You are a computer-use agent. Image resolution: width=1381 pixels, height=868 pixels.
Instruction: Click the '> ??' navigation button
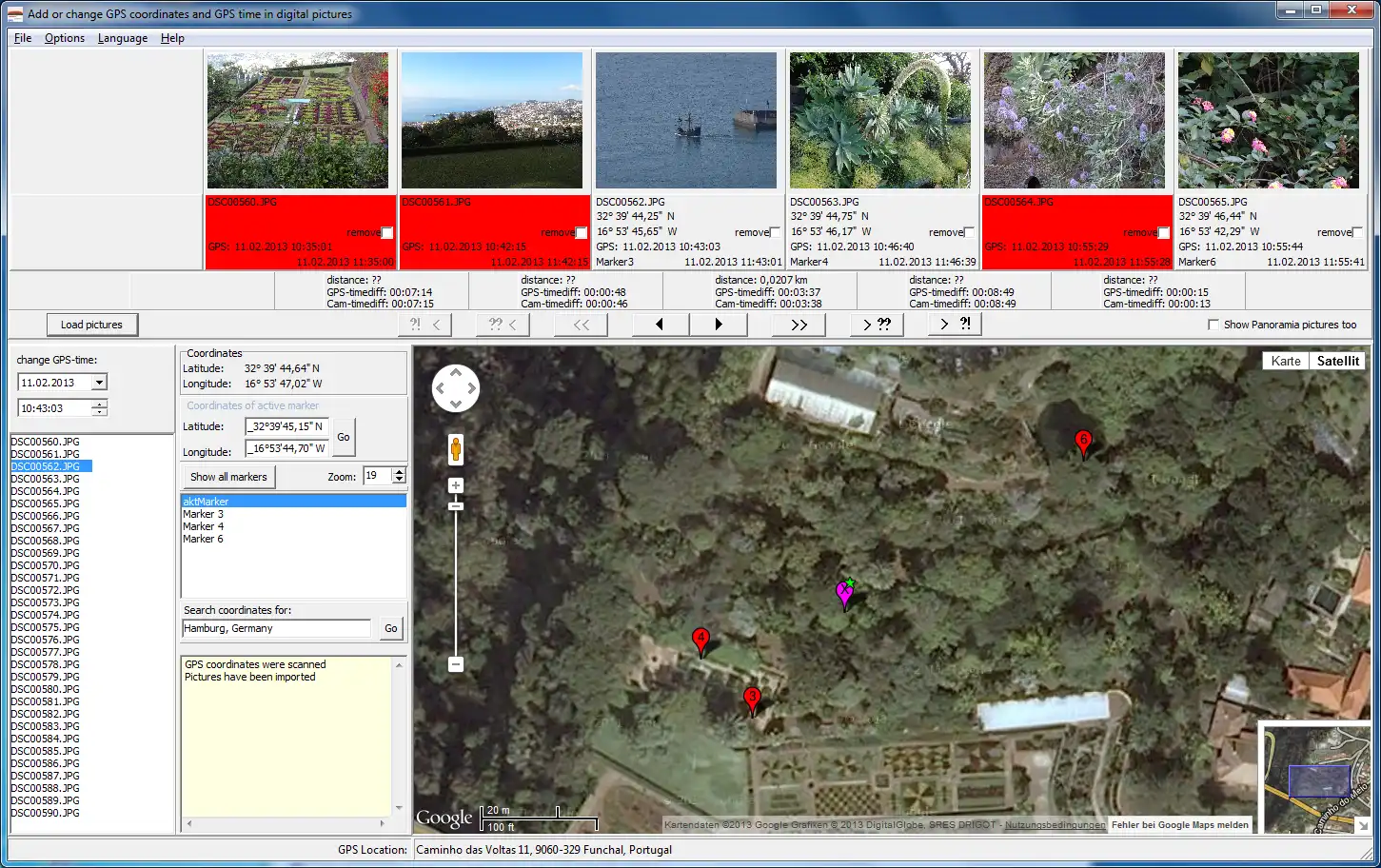(x=877, y=325)
